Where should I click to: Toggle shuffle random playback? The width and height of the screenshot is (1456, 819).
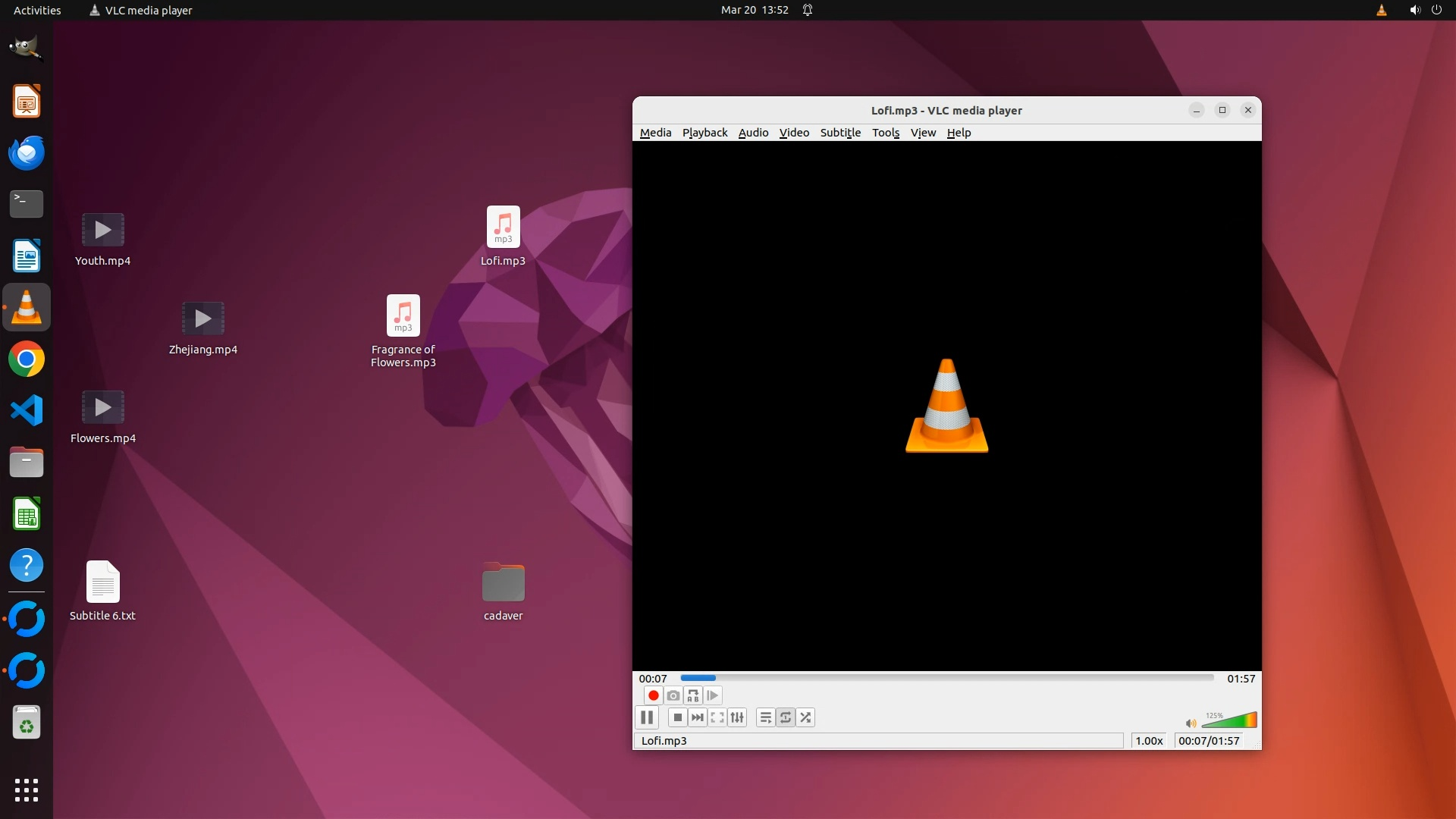(x=805, y=717)
